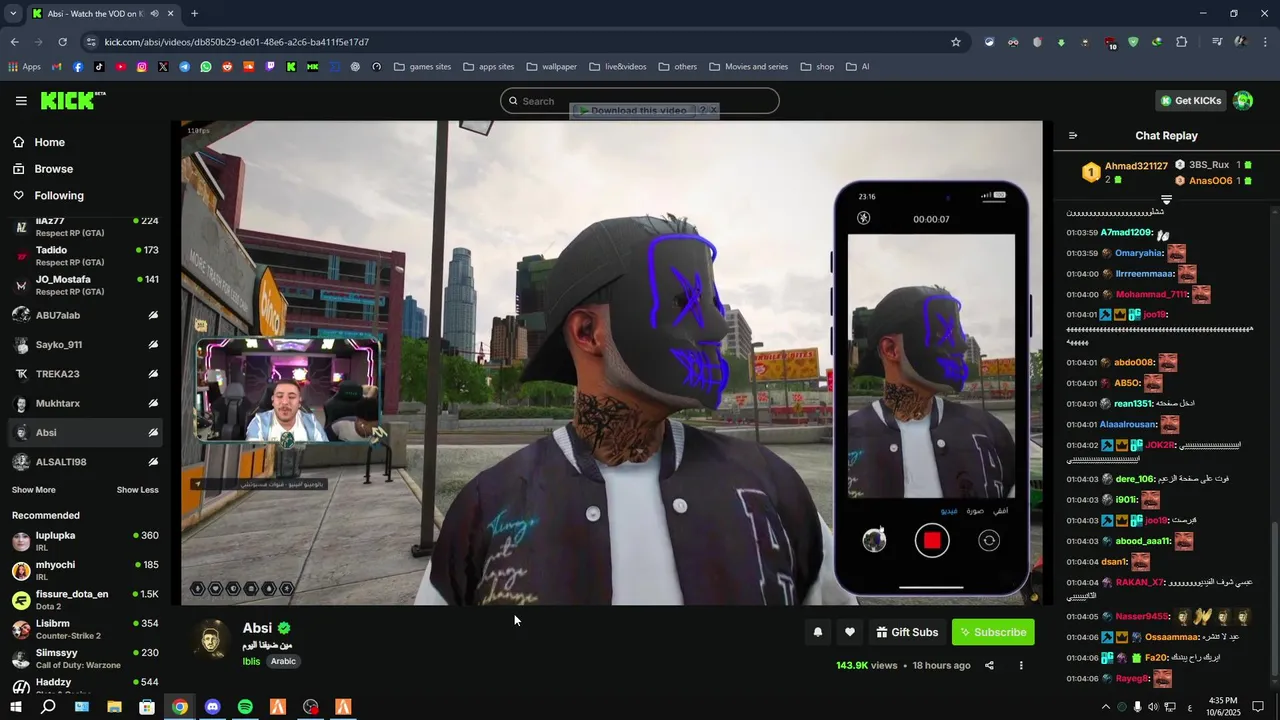This screenshot has height=720, width=1280.
Task: Open the apps sites bookmark folder
Action: [489, 67]
